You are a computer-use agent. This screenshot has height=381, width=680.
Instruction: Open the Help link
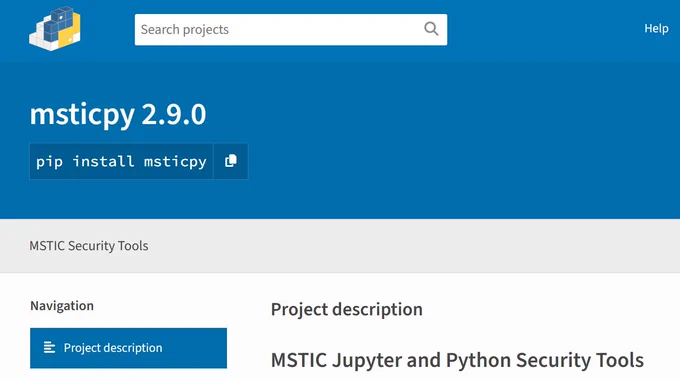[656, 29]
